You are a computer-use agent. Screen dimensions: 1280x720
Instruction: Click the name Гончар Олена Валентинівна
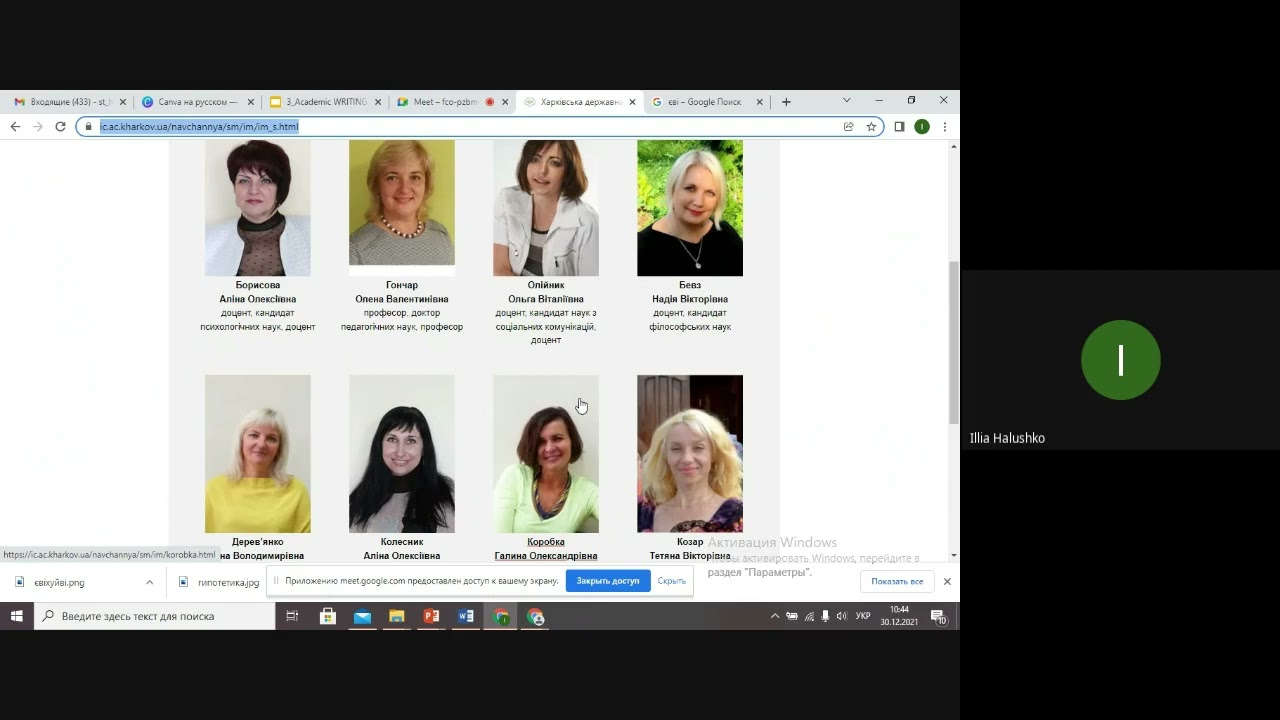pyautogui.click(x=402, y=292)
